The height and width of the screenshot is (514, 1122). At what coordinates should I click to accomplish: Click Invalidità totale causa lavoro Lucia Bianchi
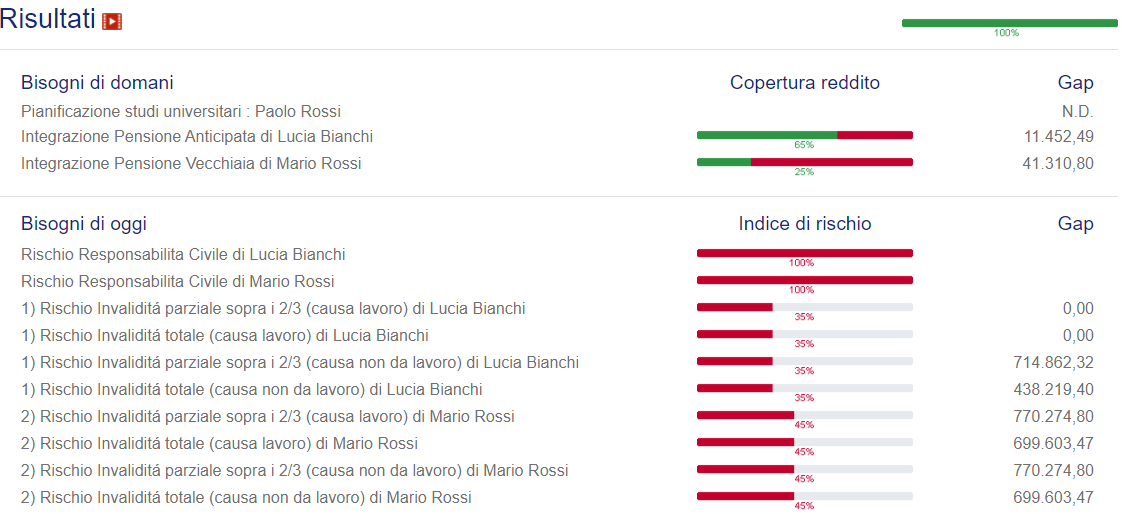click(225, 336)
